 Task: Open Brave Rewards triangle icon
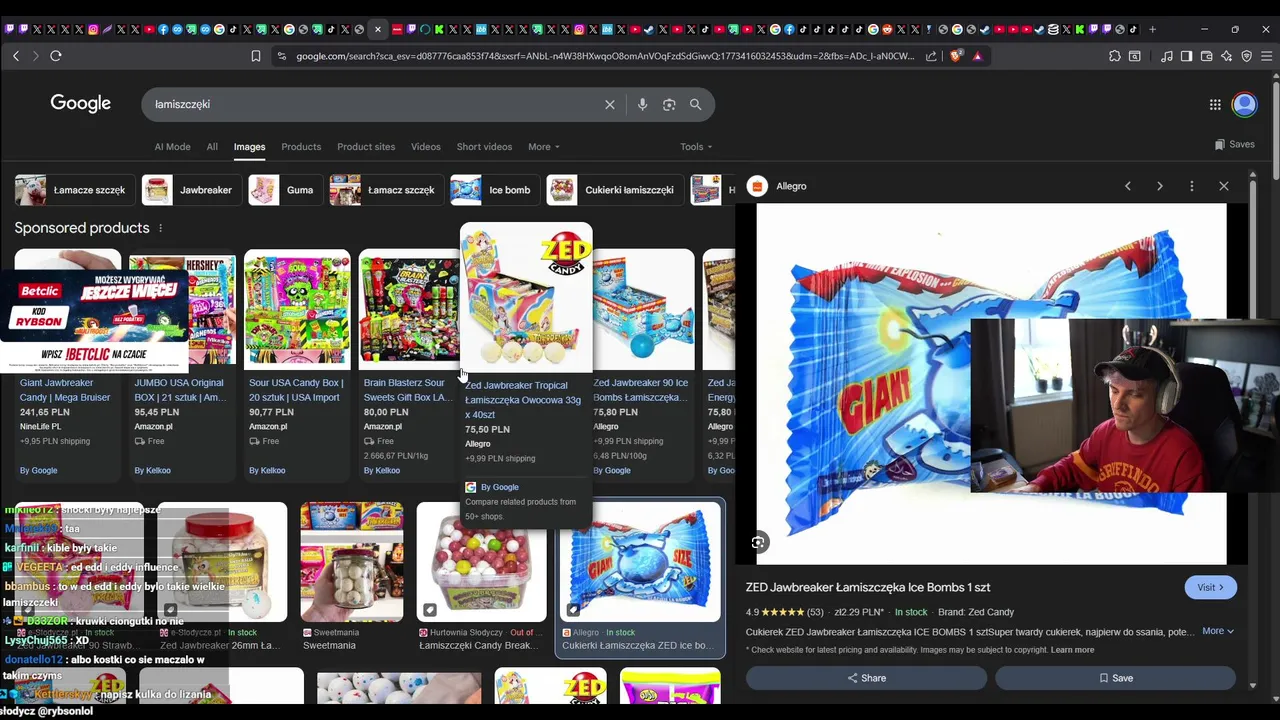click(978, 56)
